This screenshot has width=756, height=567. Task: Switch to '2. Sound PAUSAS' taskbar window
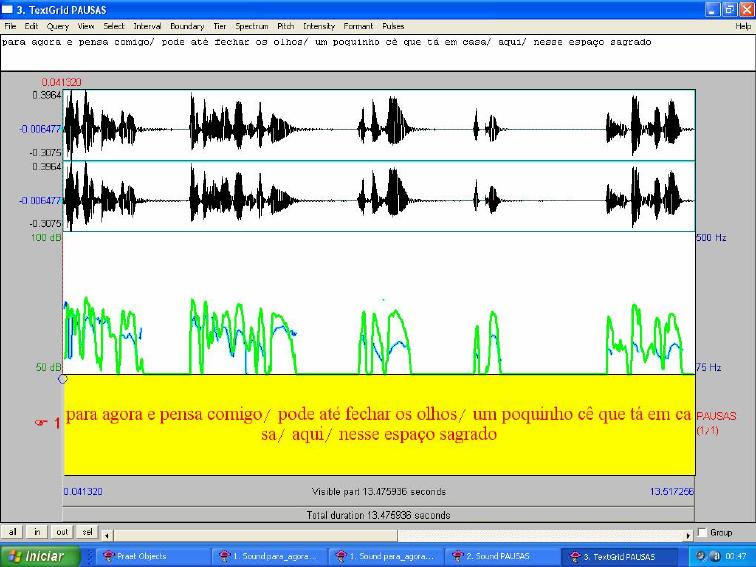[502, 556]
